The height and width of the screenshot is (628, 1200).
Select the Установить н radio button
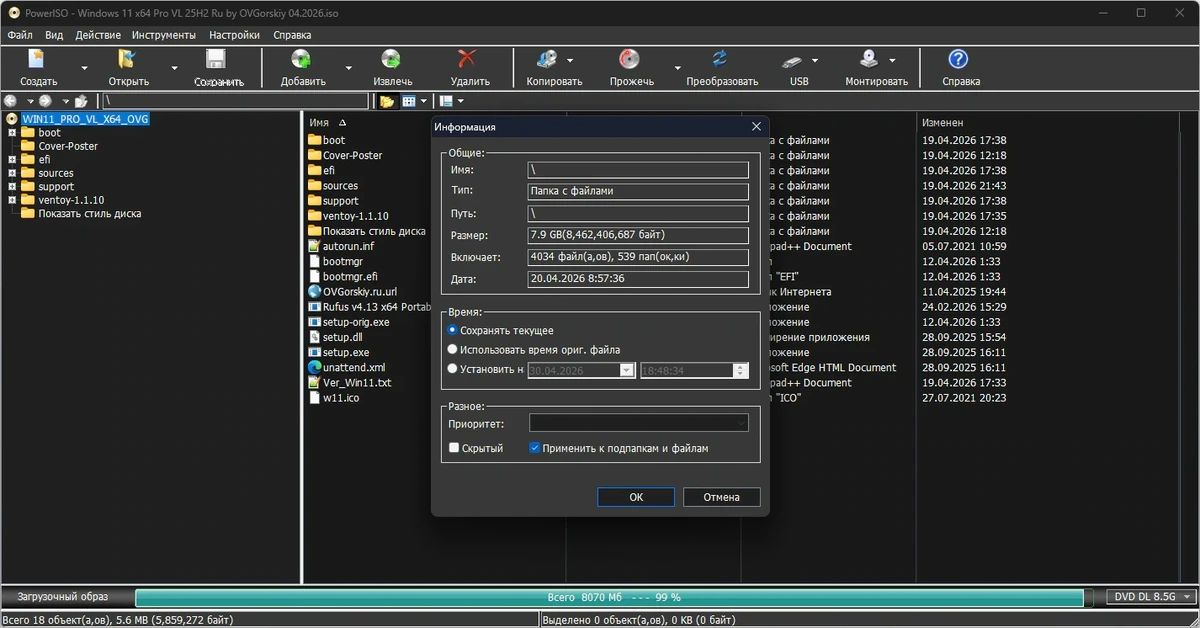[x=453, y=369]
